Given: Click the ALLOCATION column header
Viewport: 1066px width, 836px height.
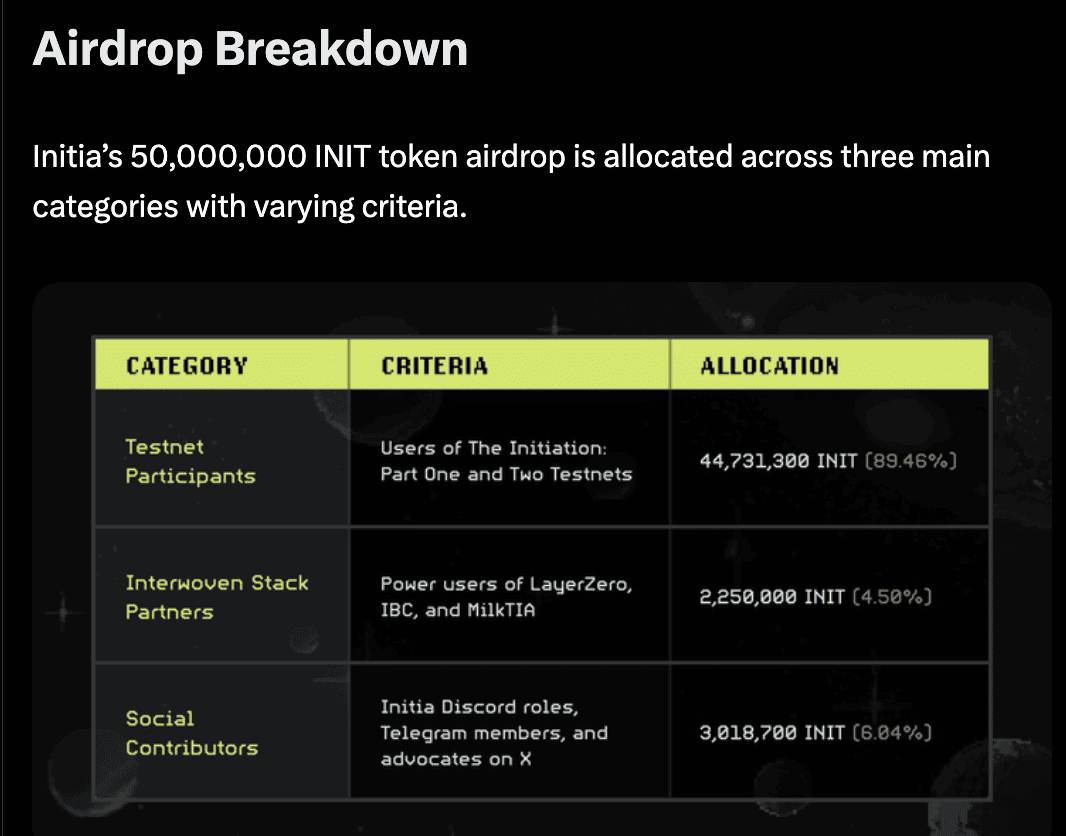Looking at the screenshot, I should tap(769, 366).
